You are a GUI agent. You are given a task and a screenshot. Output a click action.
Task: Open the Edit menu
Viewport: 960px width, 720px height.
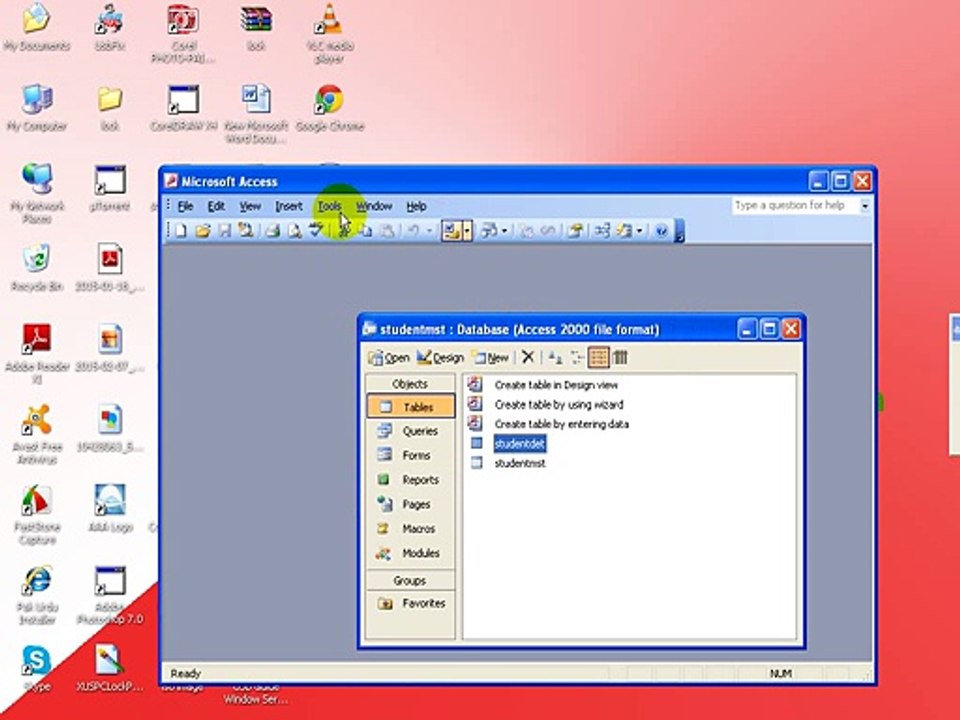216,206
